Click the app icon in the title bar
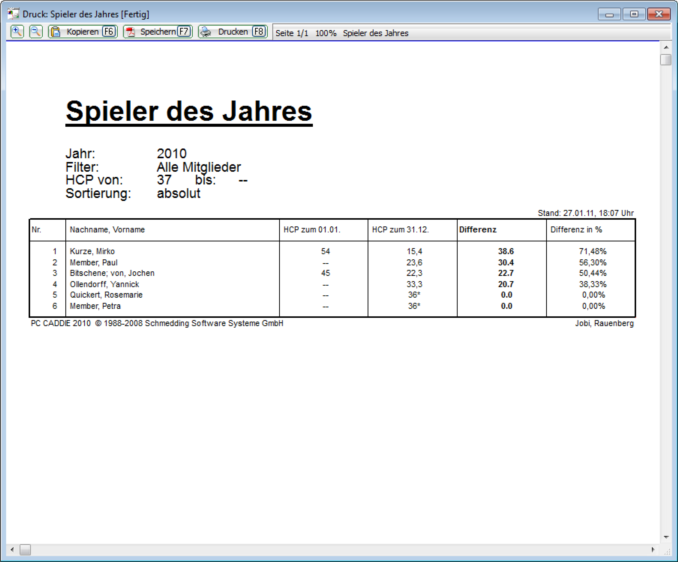678x562 pixels. point(13,14)
